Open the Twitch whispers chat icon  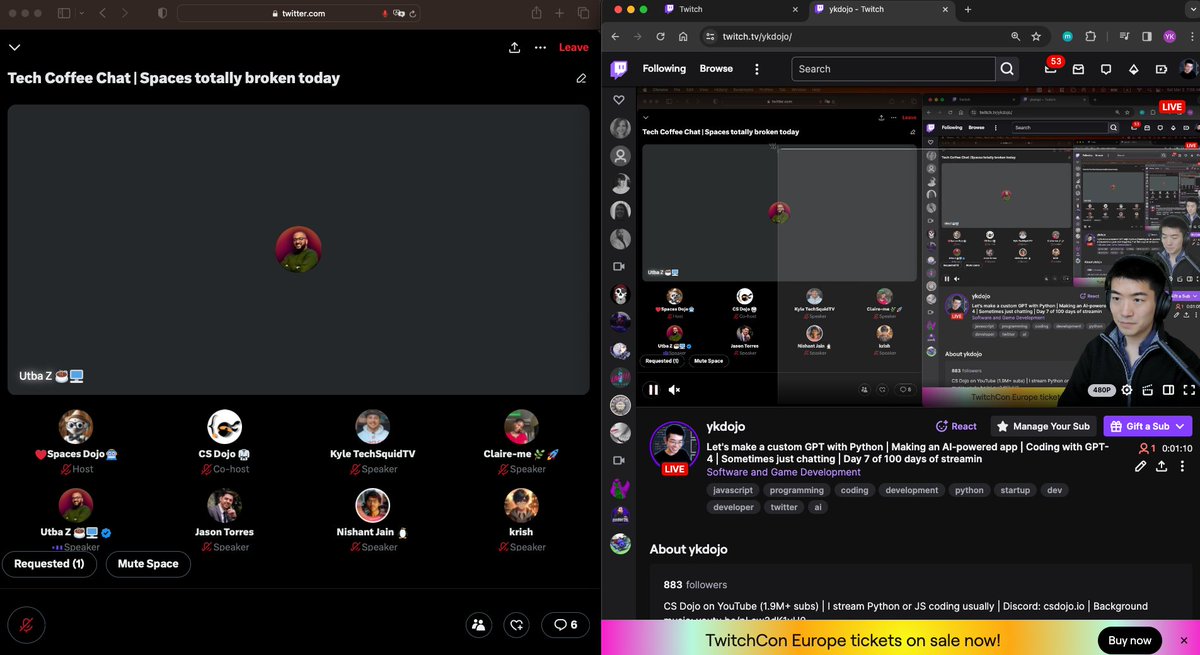1106,69
